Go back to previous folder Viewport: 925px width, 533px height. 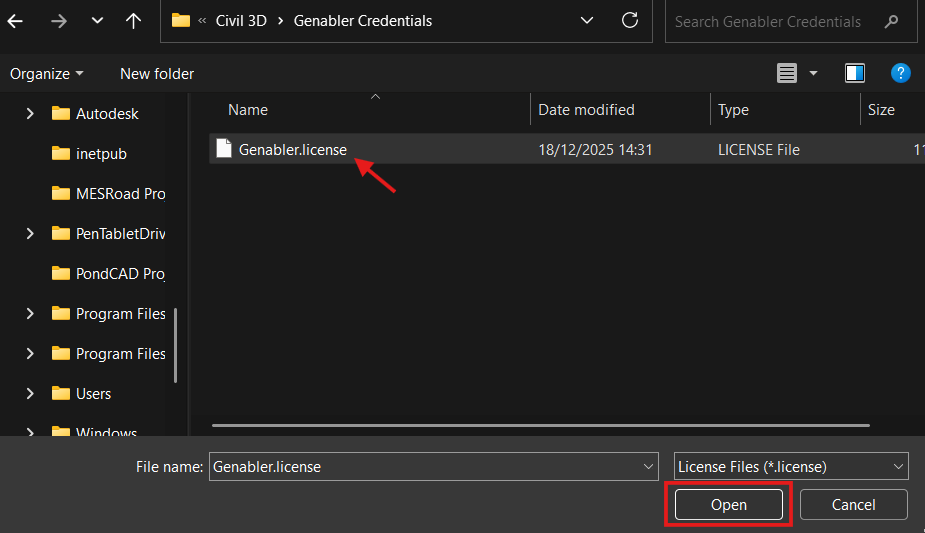[15, 21]
